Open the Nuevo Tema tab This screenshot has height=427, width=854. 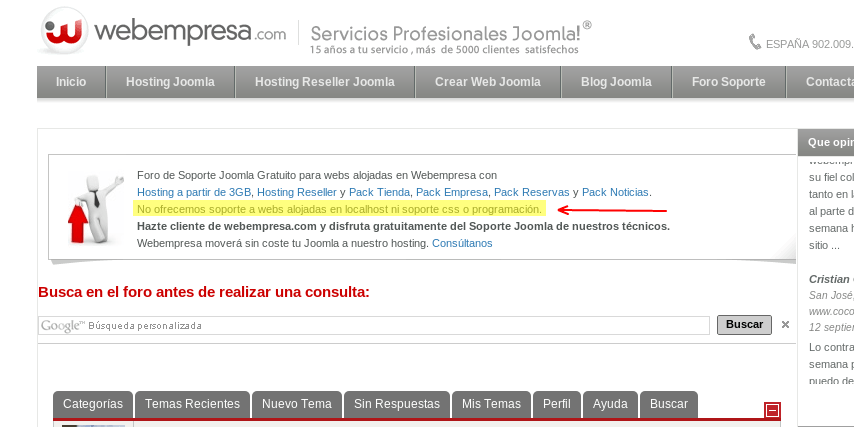click(x=297, y=404)
